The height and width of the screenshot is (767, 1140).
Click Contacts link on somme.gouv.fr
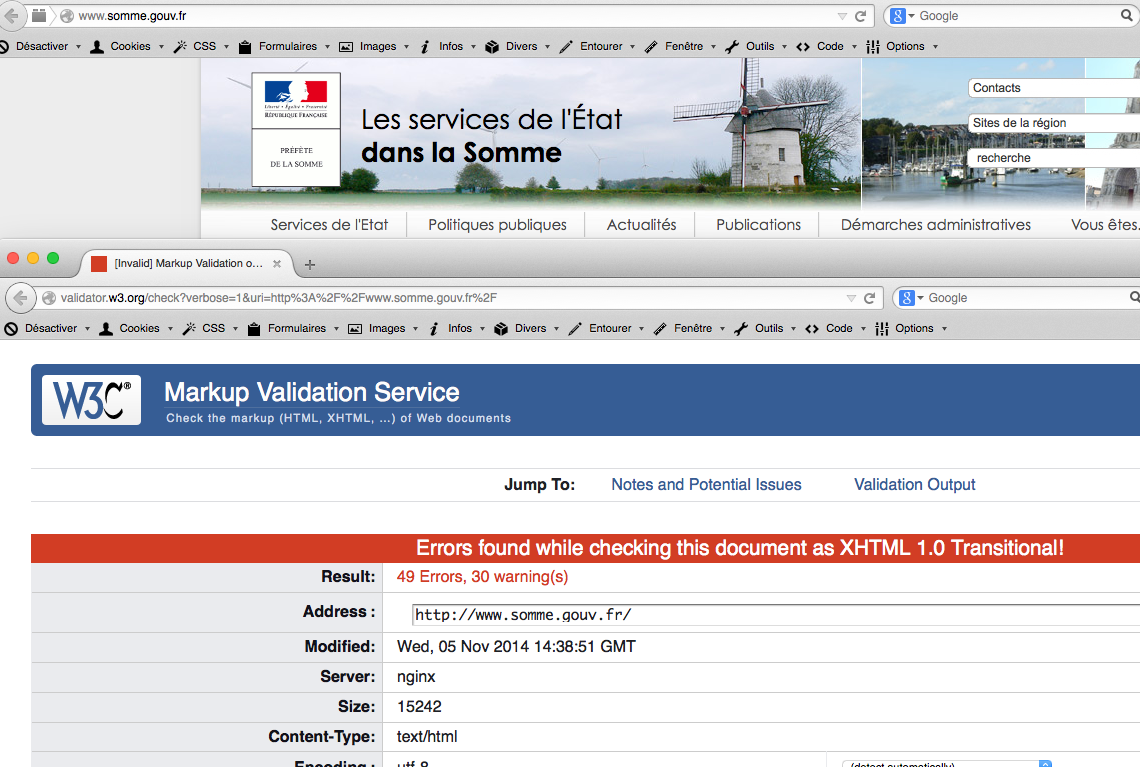(x=1053, y=88)
